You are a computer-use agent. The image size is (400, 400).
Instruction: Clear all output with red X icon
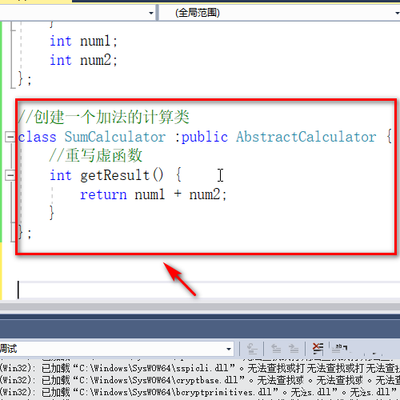(318, 349)
